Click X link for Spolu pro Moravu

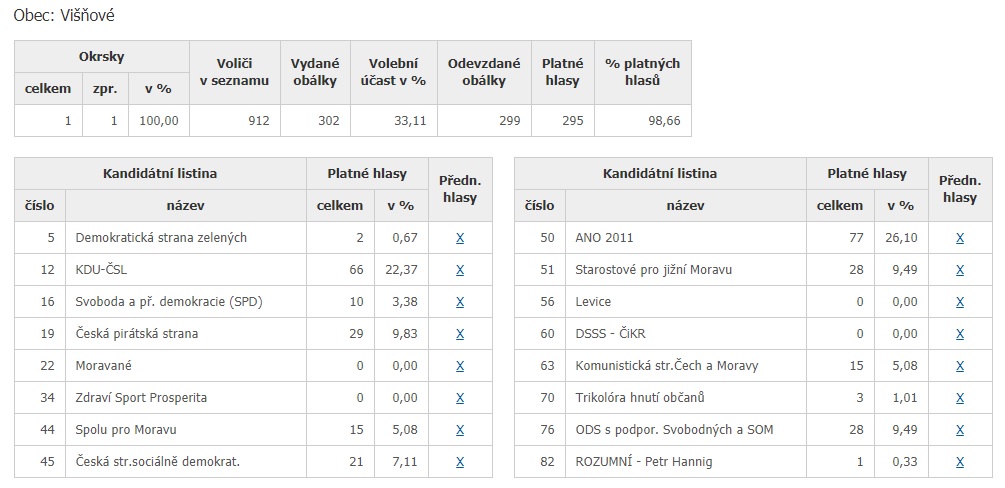(460, 430)
